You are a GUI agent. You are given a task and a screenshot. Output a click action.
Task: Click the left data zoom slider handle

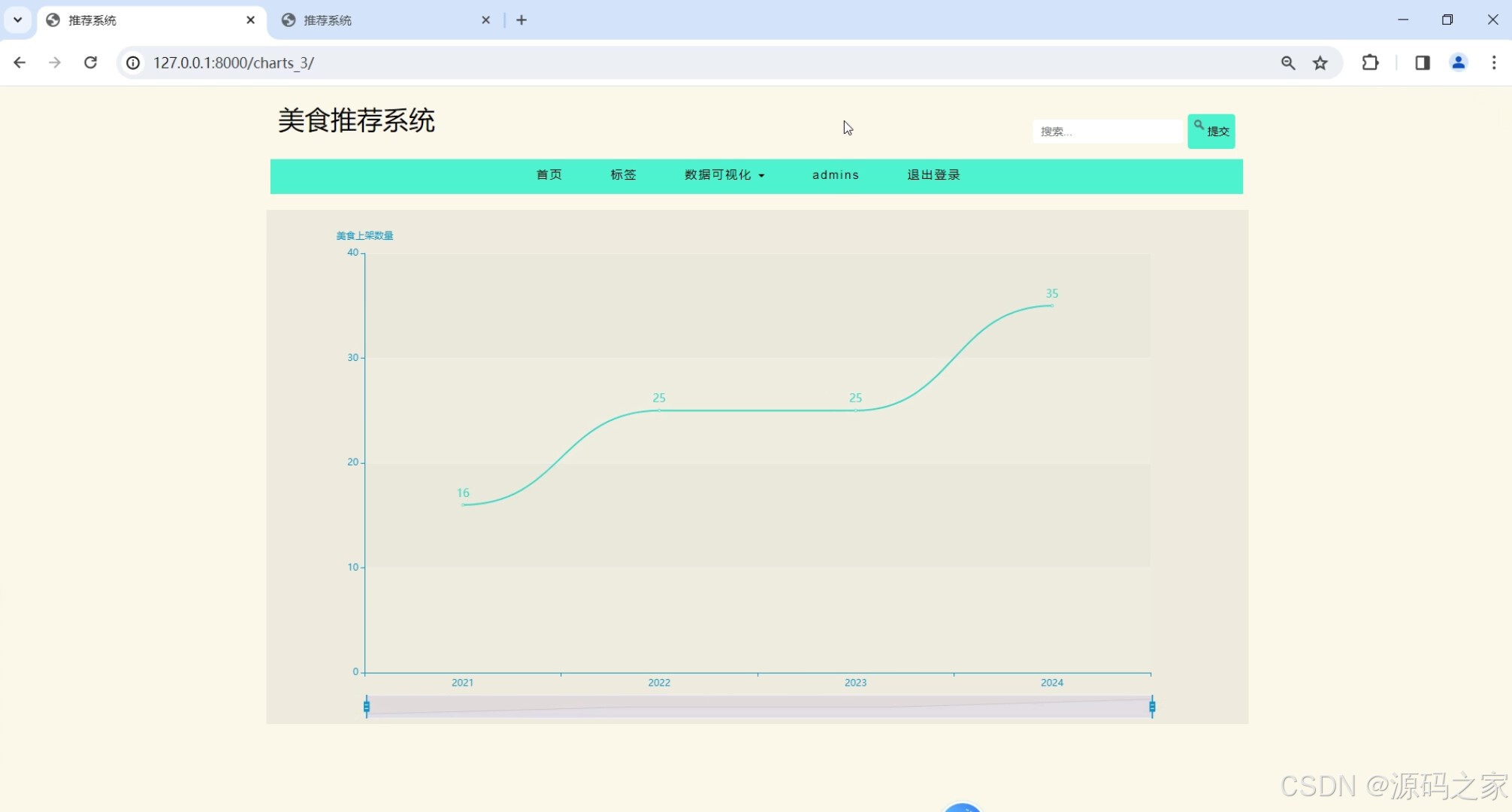pyautogui.click(x=367, y=707)
